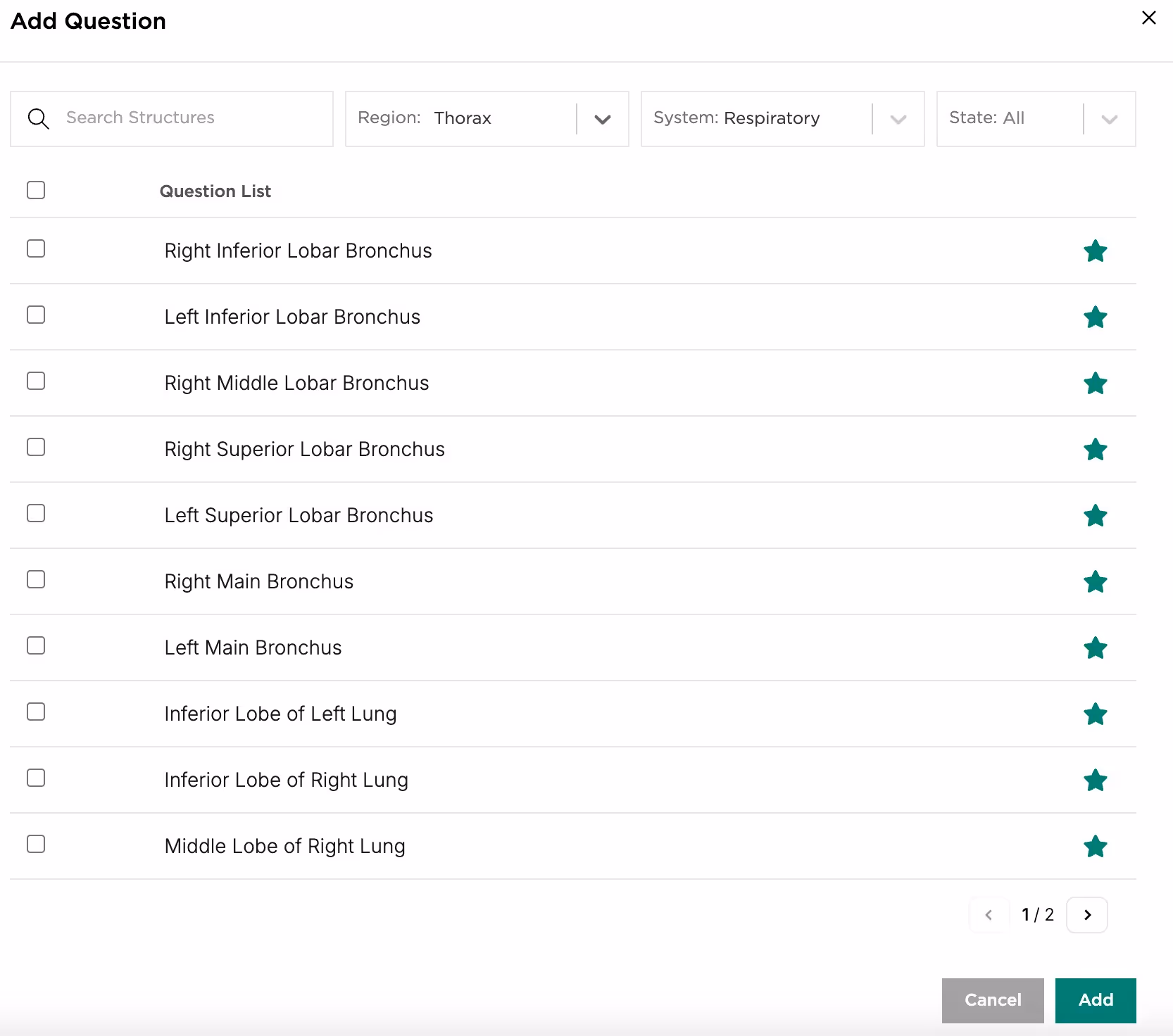Check Inferior Lobe of Left Lung

point(36,712)
